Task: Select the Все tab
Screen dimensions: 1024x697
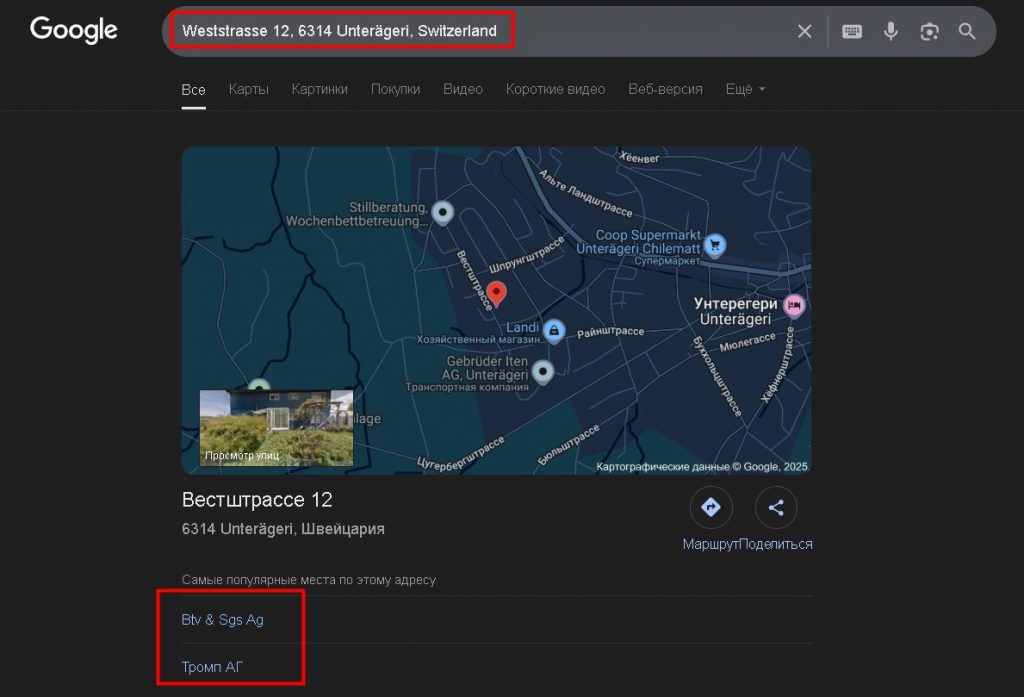Action: click(x=193, y=89)
